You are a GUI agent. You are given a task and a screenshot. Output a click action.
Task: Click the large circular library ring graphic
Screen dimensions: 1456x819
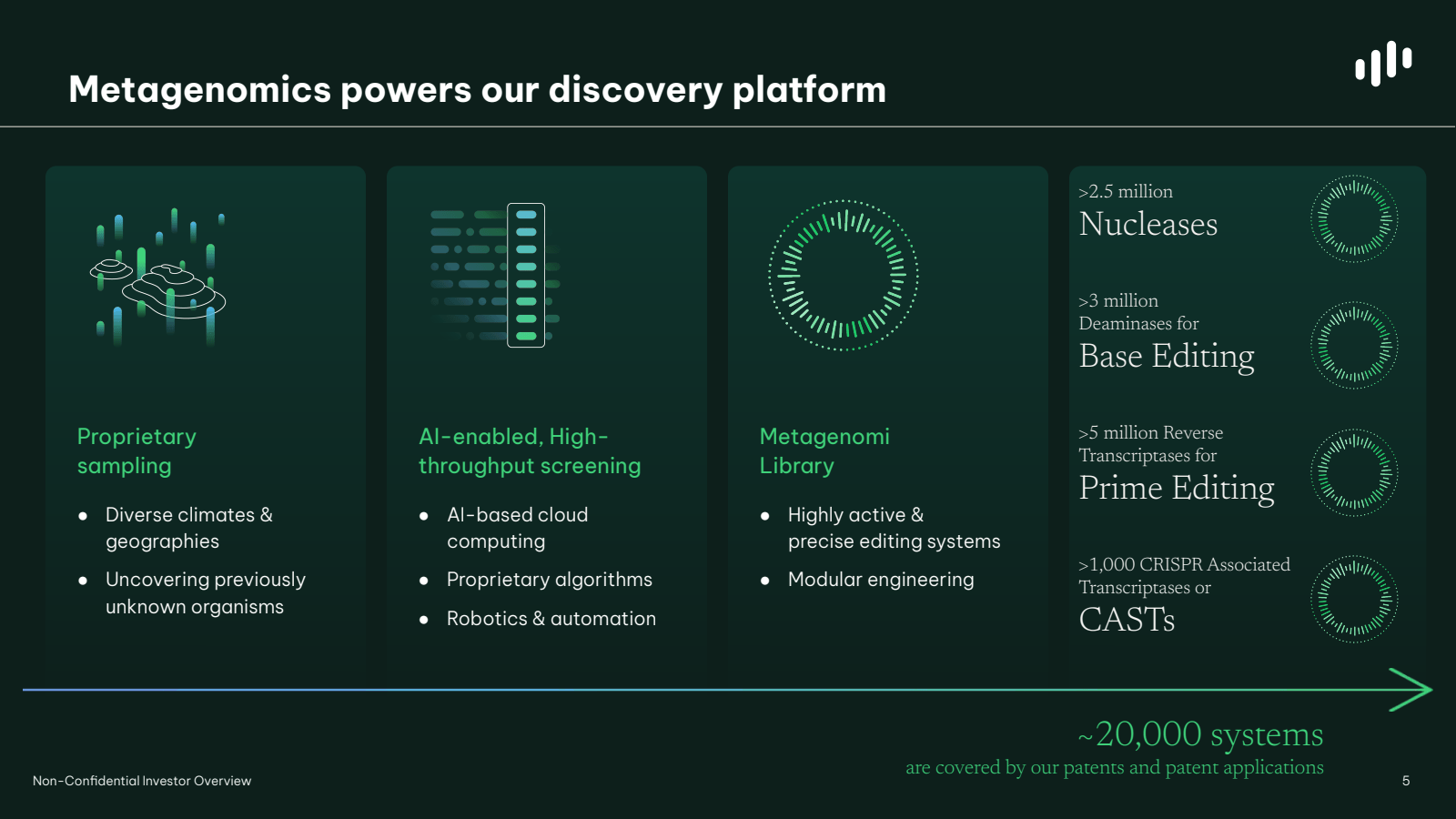click(844, 275)
